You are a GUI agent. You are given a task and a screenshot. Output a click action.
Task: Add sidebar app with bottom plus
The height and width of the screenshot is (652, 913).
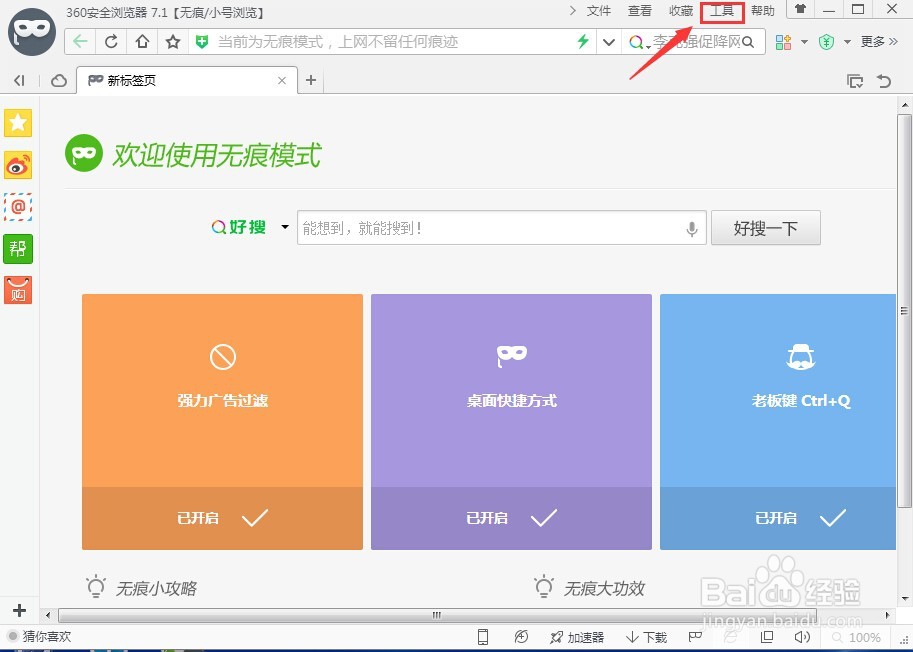click(x=19, y=610)
